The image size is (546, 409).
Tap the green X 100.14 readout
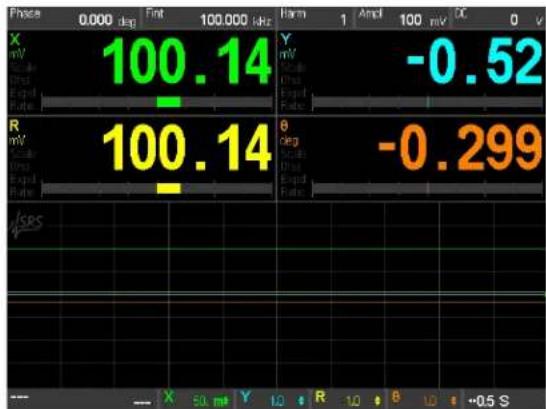[x=187, y=61]
